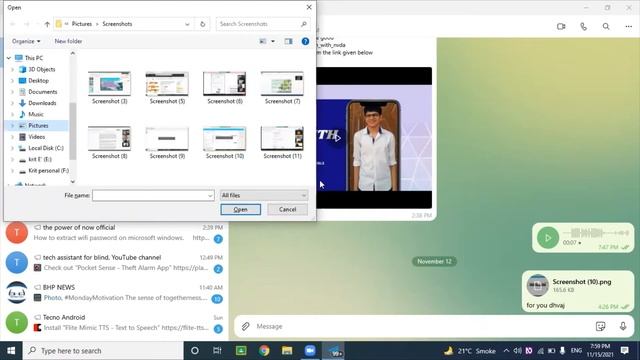Show hidden system tray icons
The height and width of the screenshot is (360, 640).
(506, 351)
